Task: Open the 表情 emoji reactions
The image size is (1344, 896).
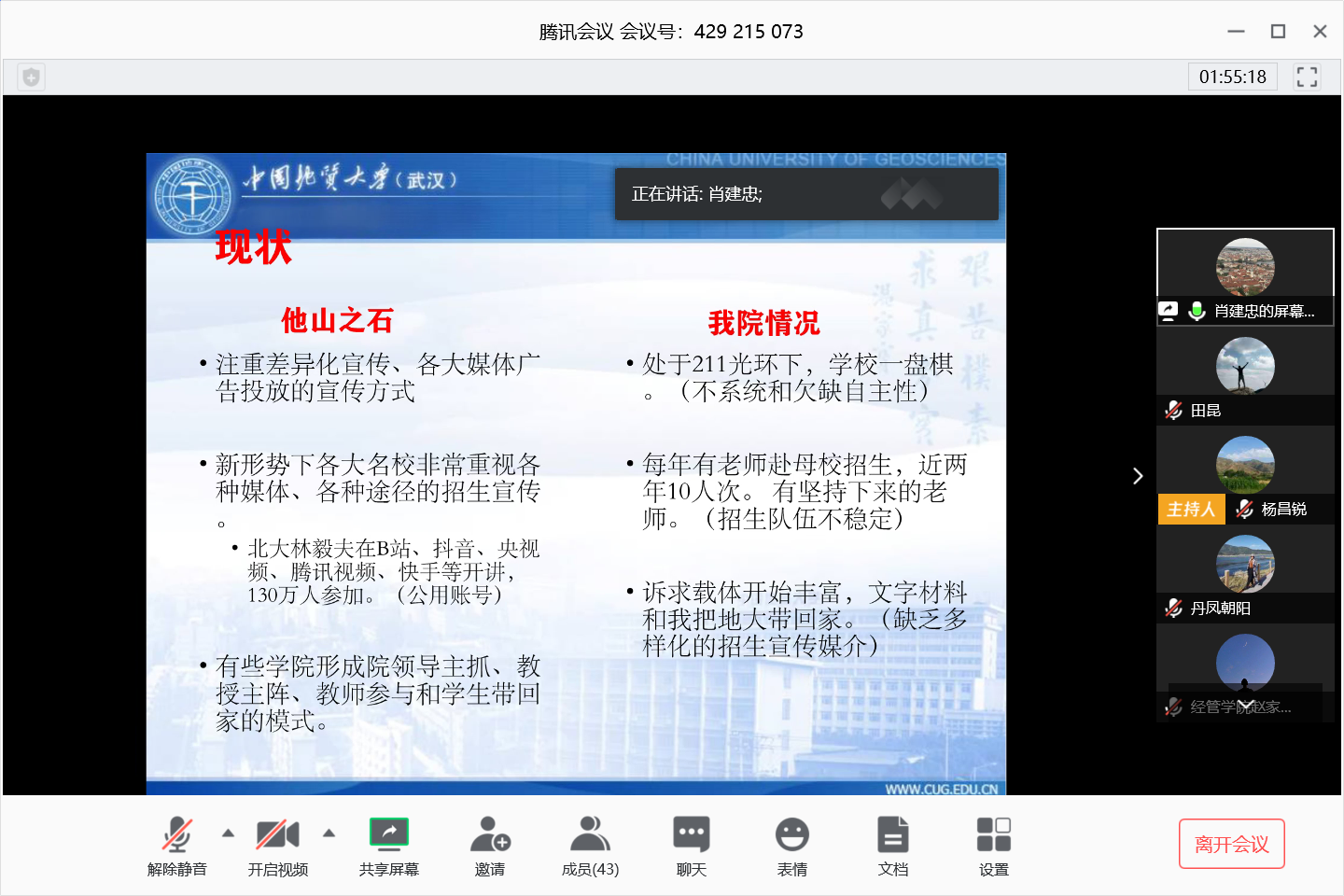Action: tap(791, 844)
